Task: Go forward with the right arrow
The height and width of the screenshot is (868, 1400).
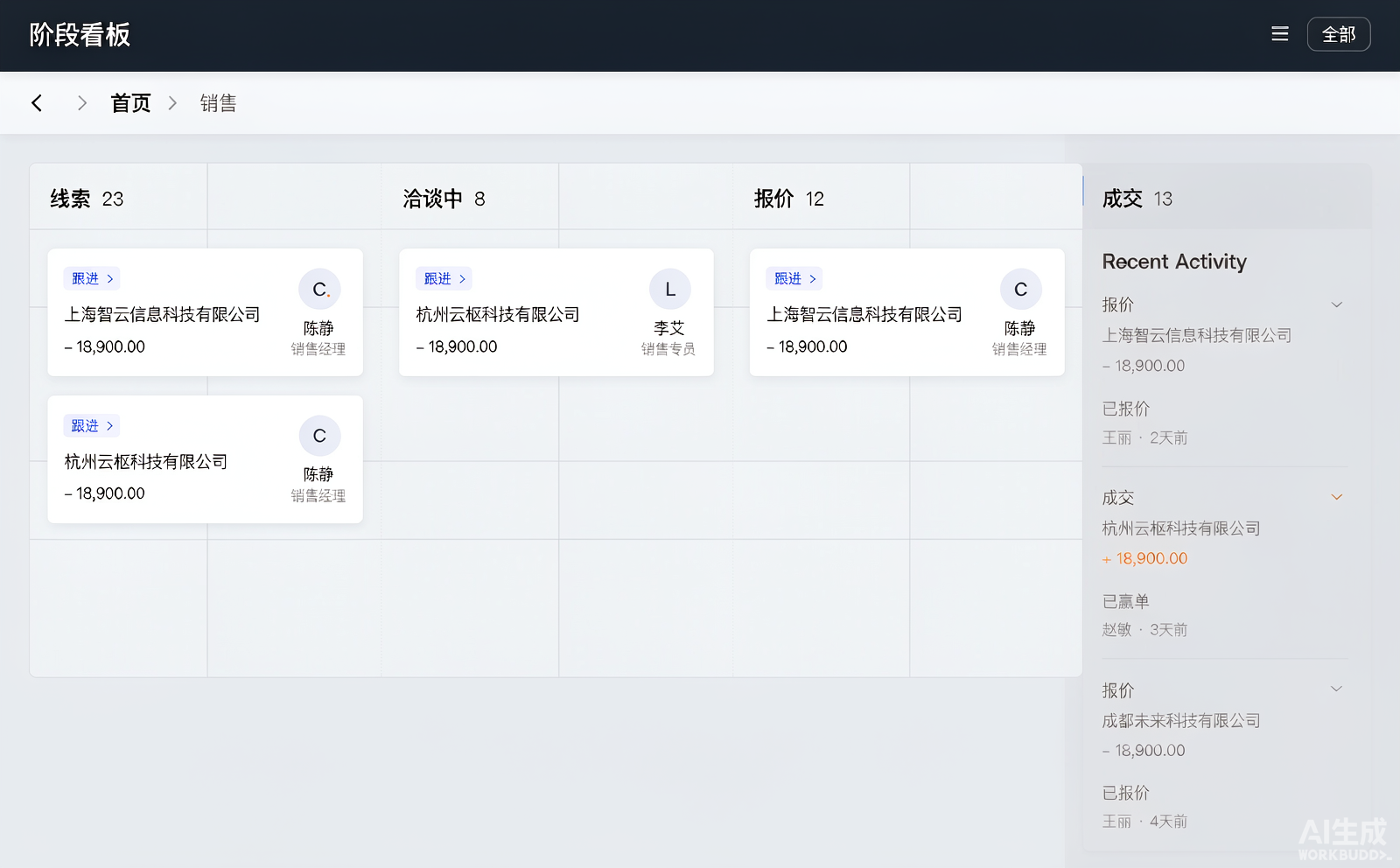Action: pyautogui.click(x=82, y=103)
